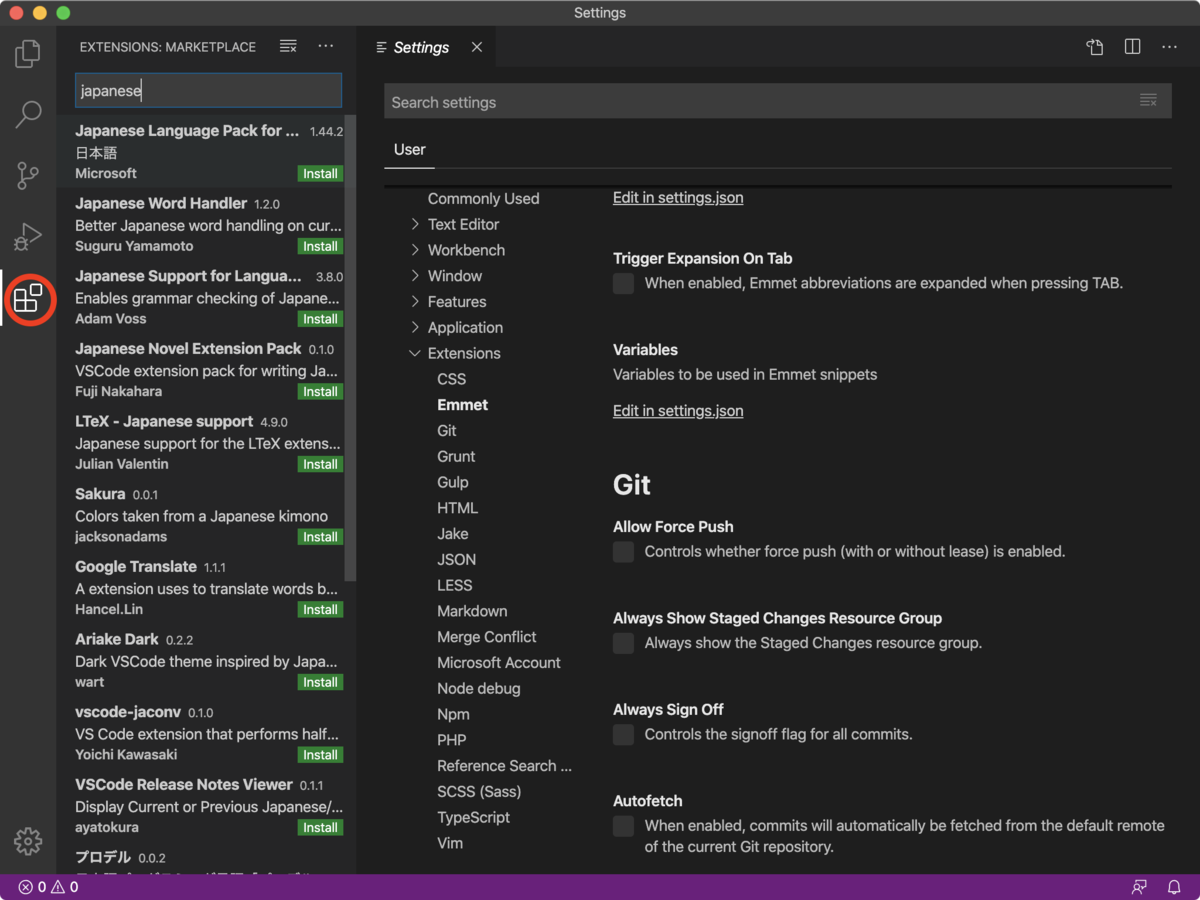The height and width of the screenshot is (900, 1200).
Task: Select Node debug in settings tree
Action: [478, 689]
